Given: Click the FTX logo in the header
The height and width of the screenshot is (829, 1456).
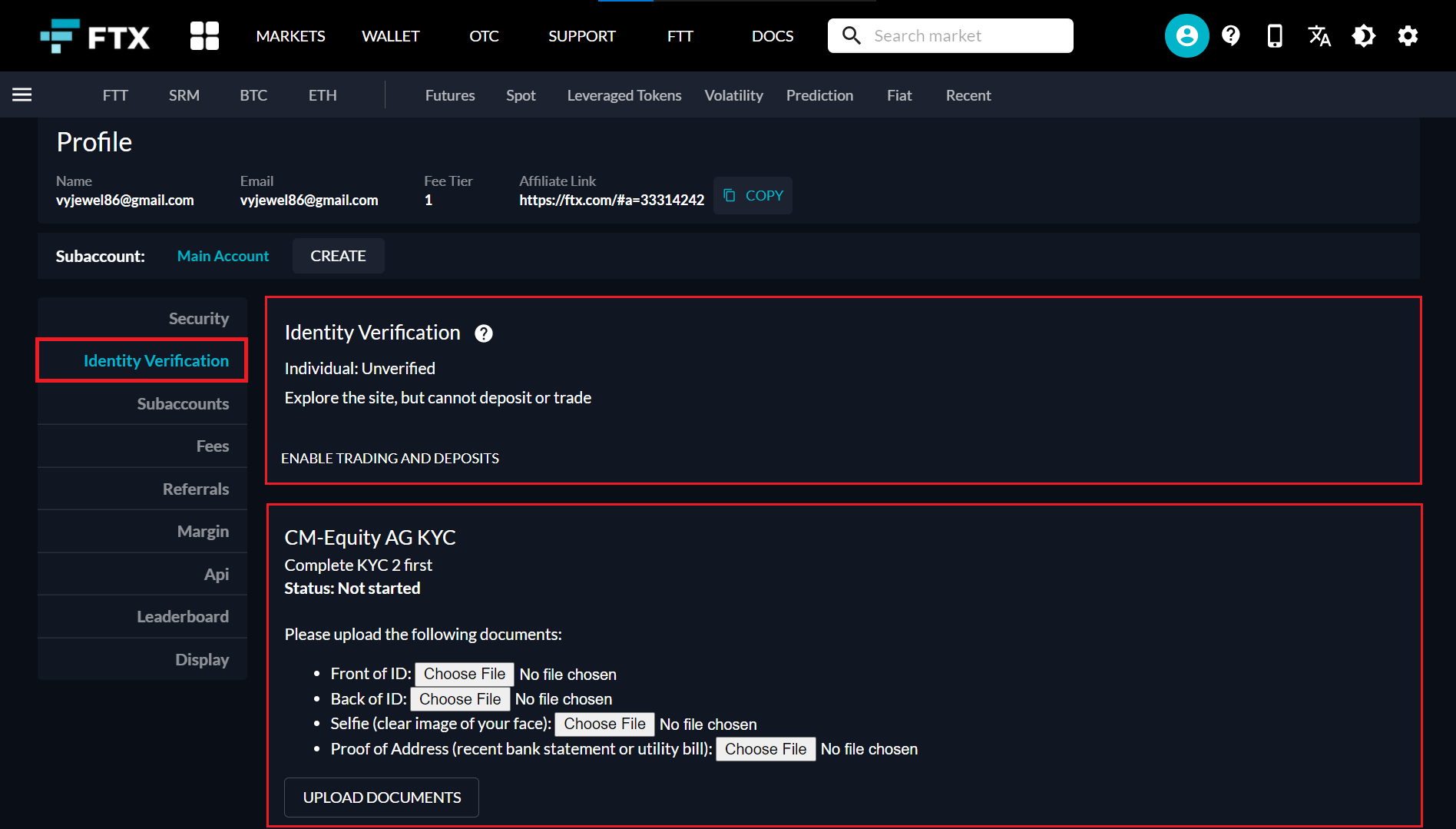Looking at the screenshot, I should [95, 36].
